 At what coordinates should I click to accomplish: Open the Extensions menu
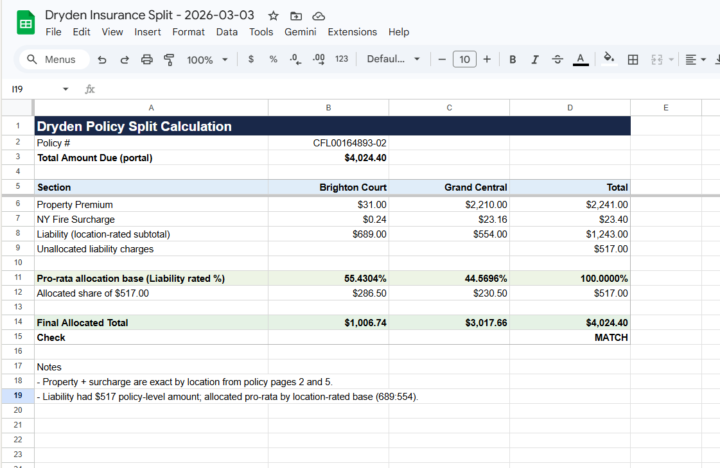pyautogui.click(x=352, y=32)
